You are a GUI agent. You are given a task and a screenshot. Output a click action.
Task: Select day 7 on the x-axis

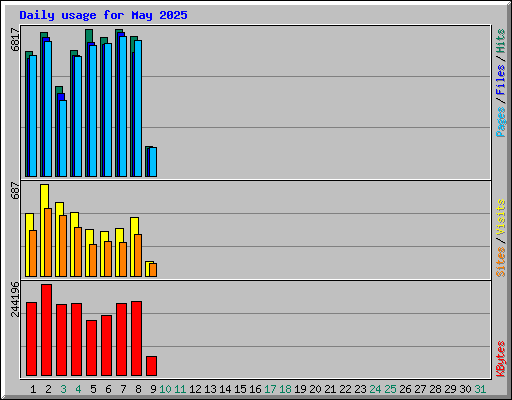click(123, 389)
